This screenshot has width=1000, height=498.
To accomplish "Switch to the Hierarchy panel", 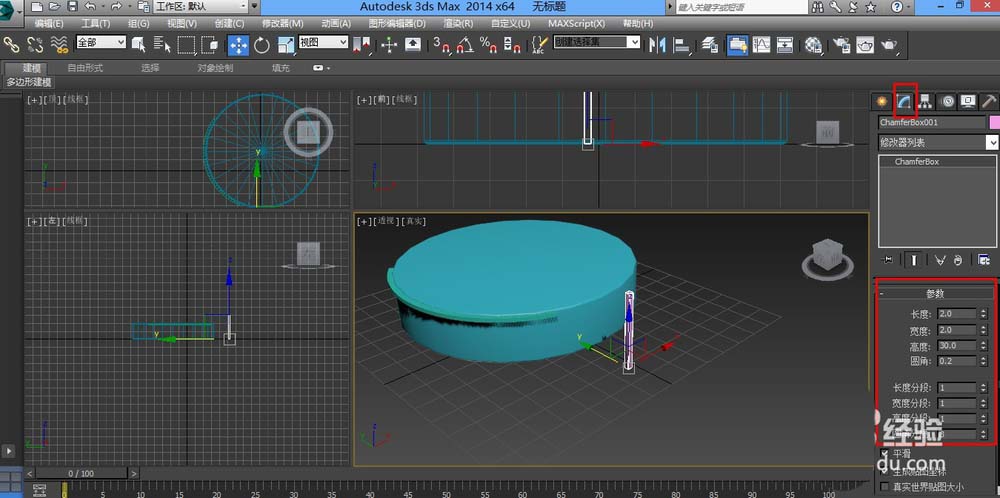I will point(925,101).
